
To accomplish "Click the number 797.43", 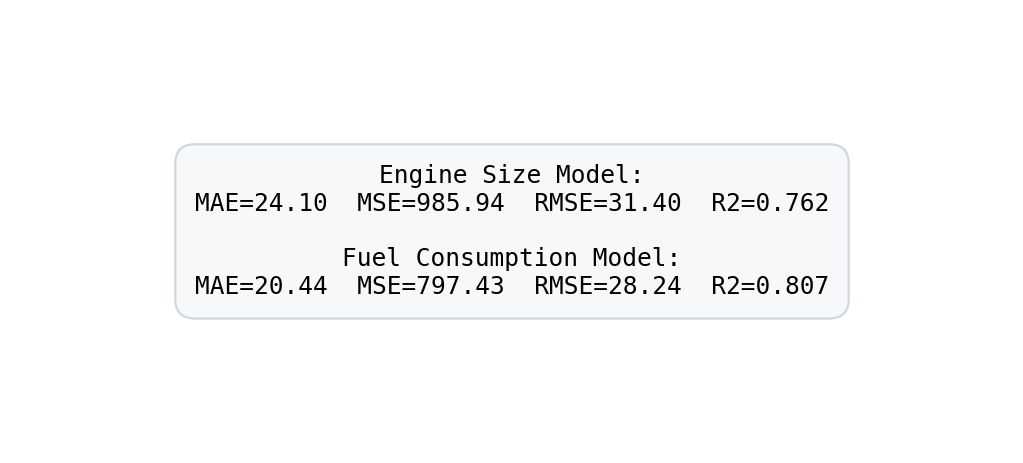I will pyautogui.click(x=460, y=287).
